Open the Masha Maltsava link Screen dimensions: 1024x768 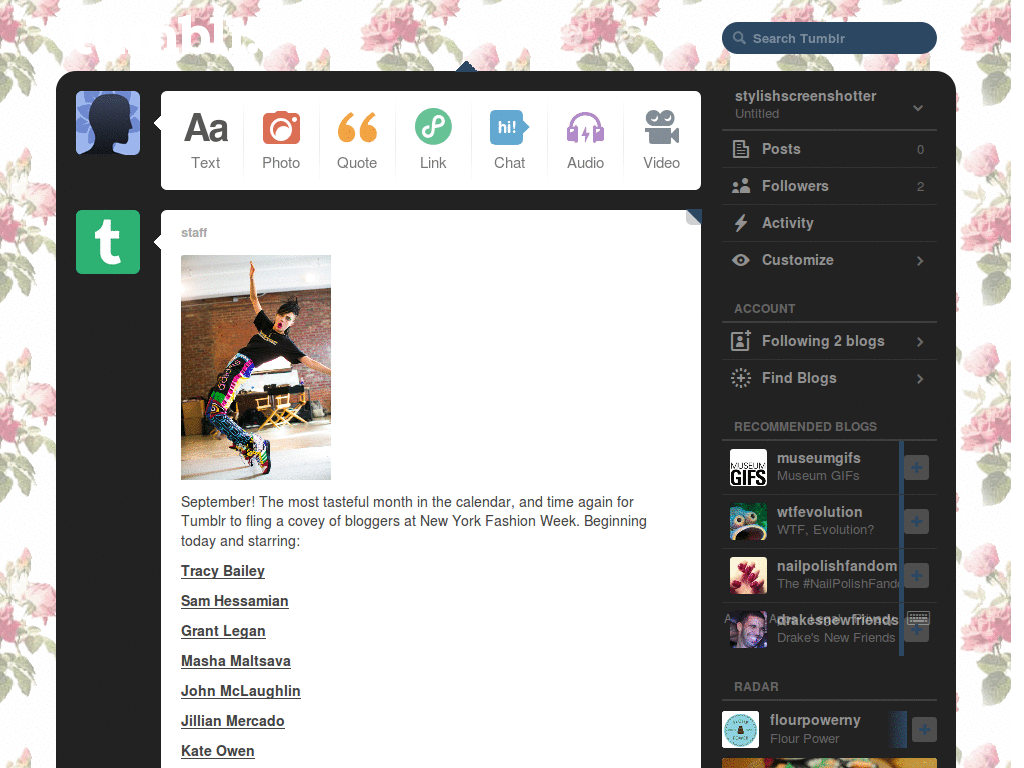[x=236, y=661]
